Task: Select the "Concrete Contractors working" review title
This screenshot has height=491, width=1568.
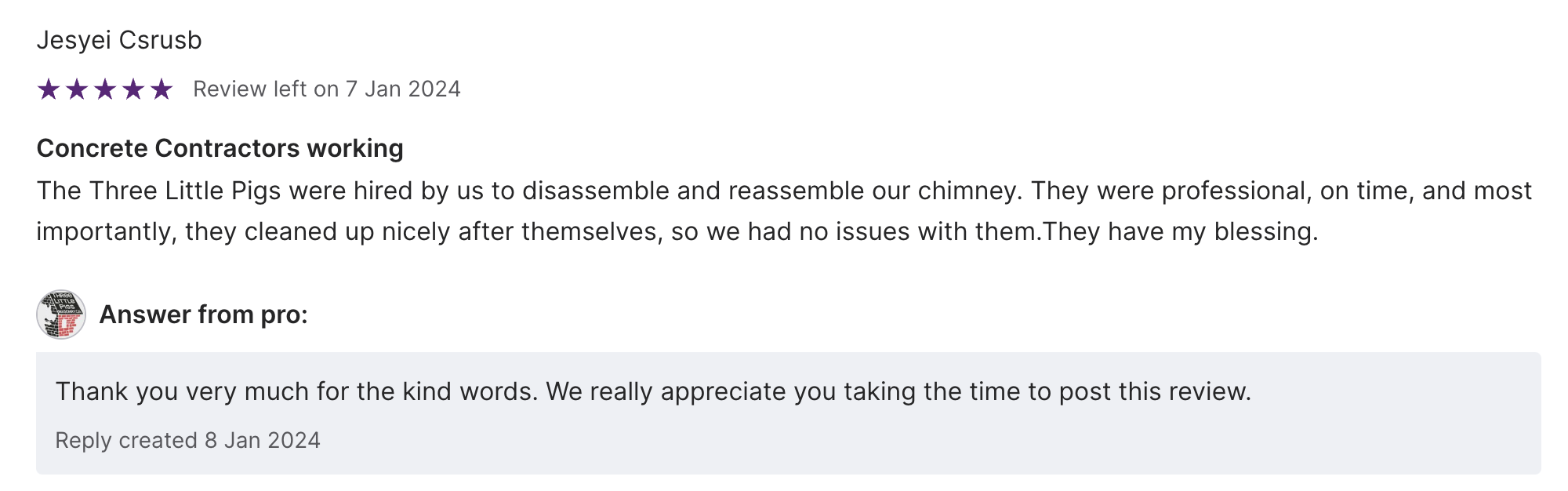Action: tap(220, 148)
